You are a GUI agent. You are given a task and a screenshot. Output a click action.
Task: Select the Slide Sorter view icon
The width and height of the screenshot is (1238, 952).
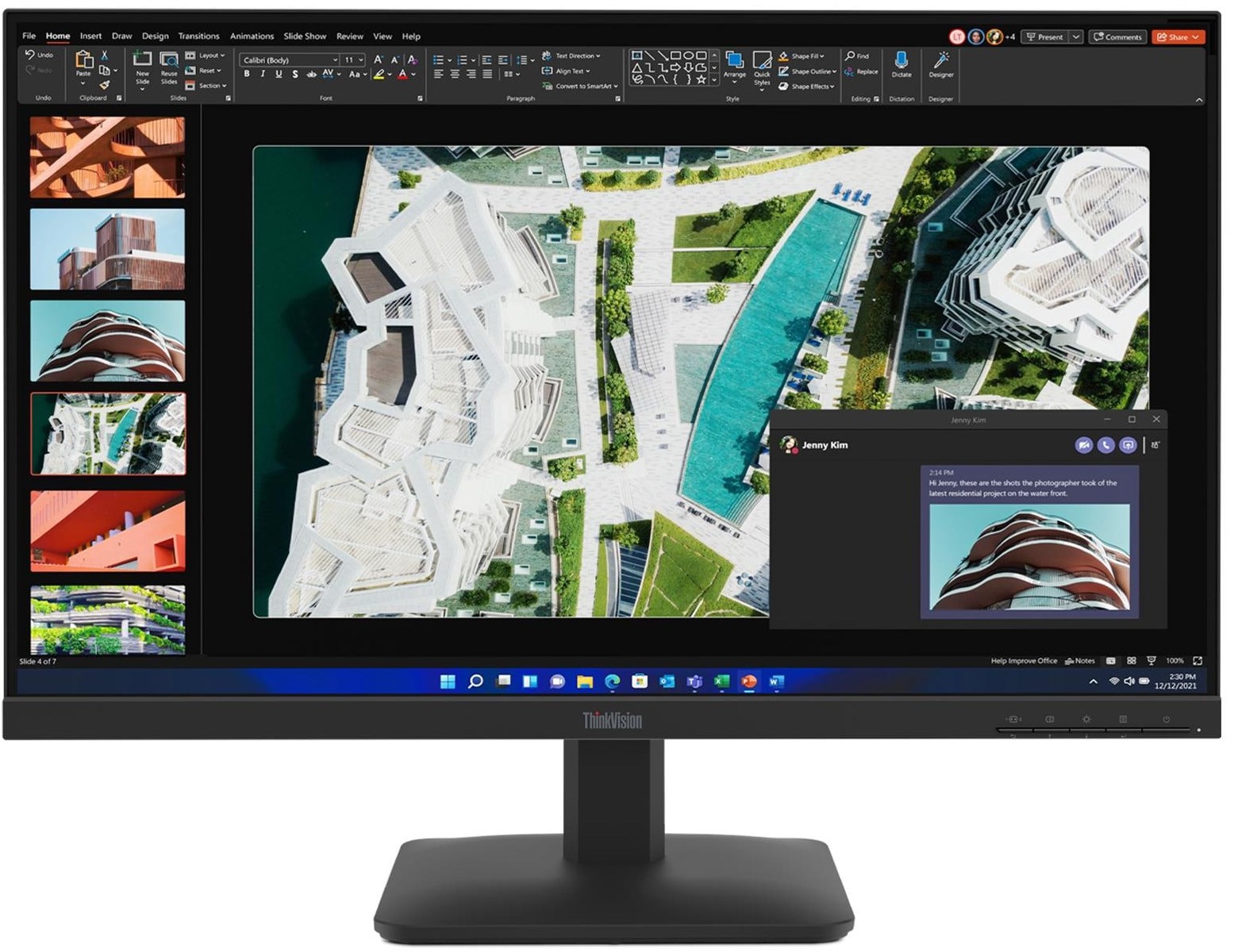pyautogui.click(x=1132, y=661)
